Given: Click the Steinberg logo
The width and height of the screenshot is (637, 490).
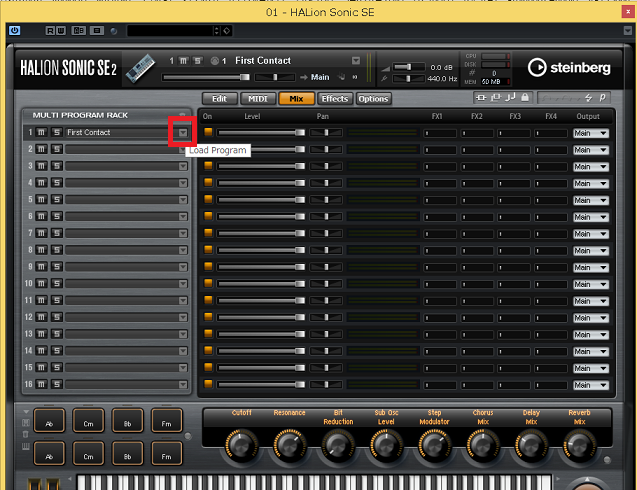Looking at the screenshot, I should tap(569, 67).
